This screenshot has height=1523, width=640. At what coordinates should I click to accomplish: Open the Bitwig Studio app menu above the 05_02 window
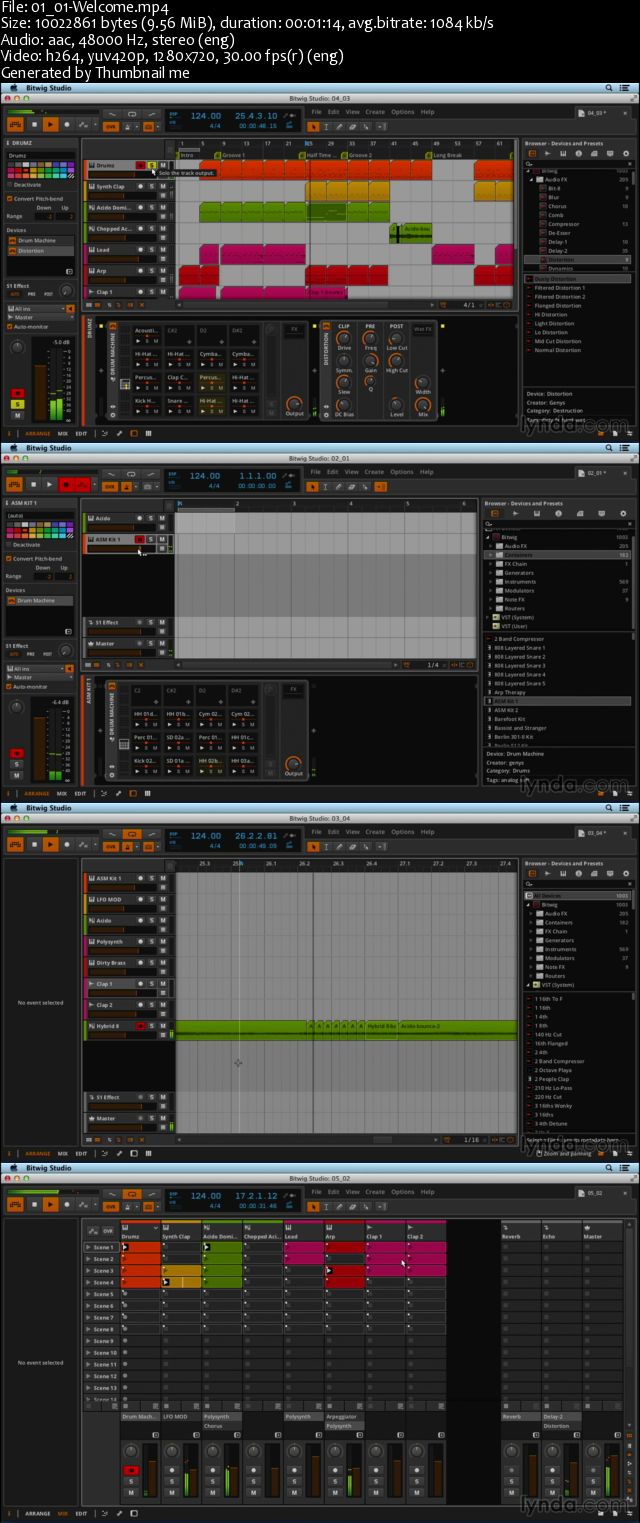tap(48, 1167)
